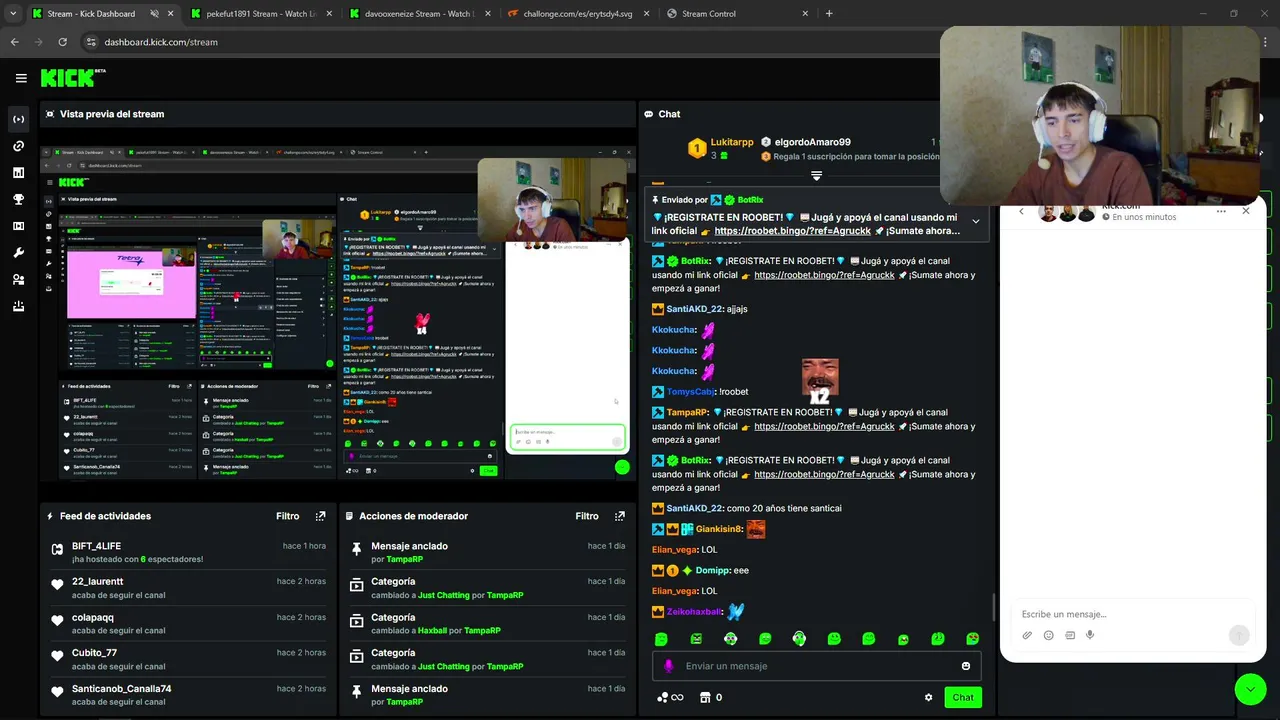Image resolution: width=1280 pixels, height=720 pixels.
Task: Select 22_laurentt follow activity row
Action: 189,587
